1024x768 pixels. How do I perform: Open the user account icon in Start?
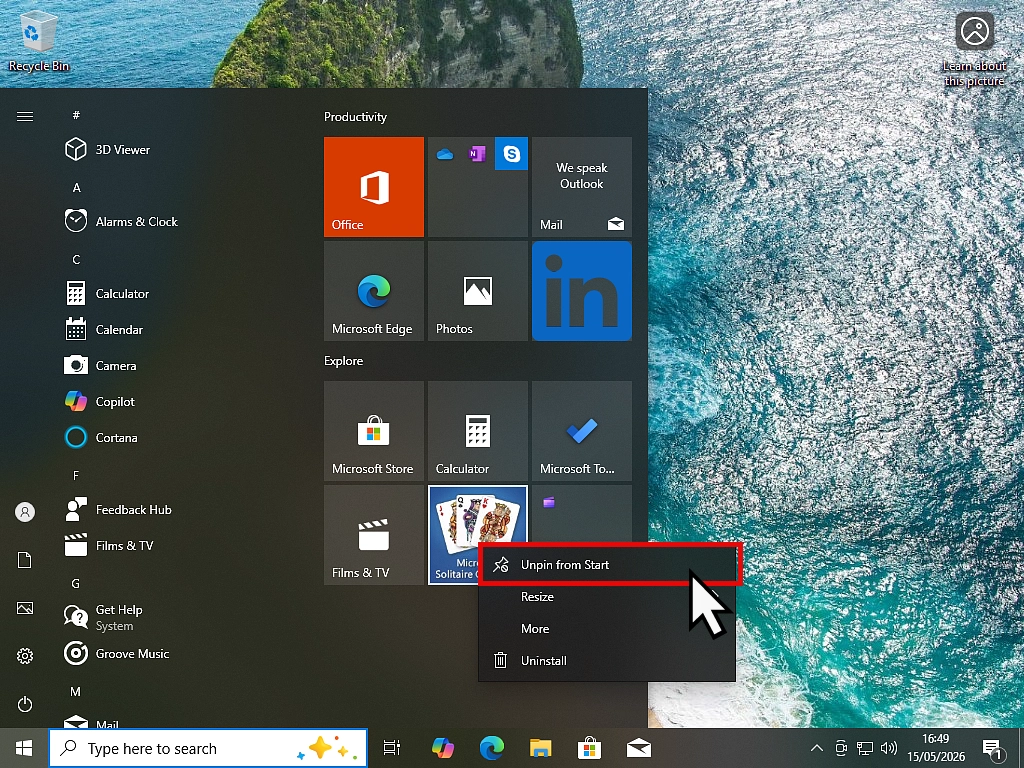25,512
